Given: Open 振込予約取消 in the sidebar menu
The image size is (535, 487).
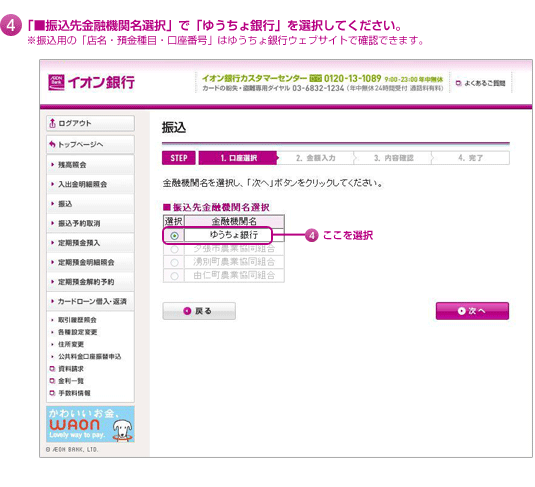Looking at the screenshot, I should click(x=90, y=223).
